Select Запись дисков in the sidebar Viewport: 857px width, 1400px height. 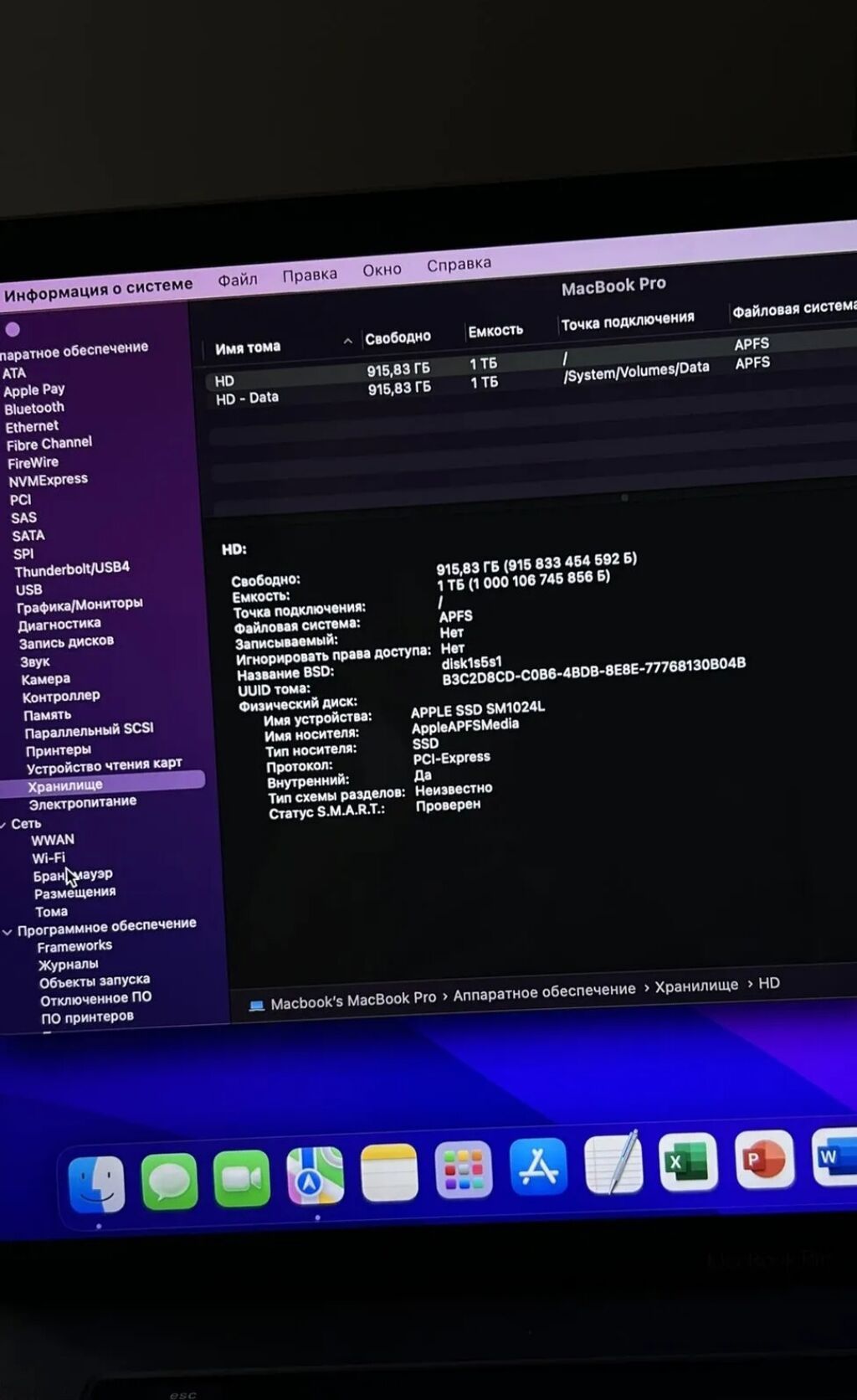(67, 642)
